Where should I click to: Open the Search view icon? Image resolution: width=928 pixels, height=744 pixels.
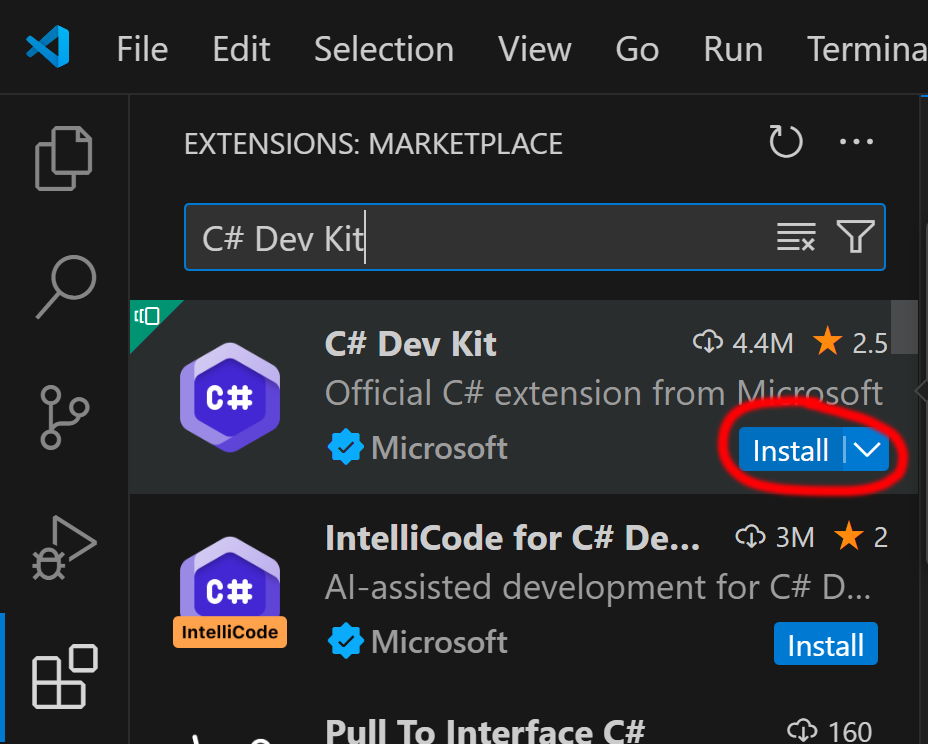66,287
